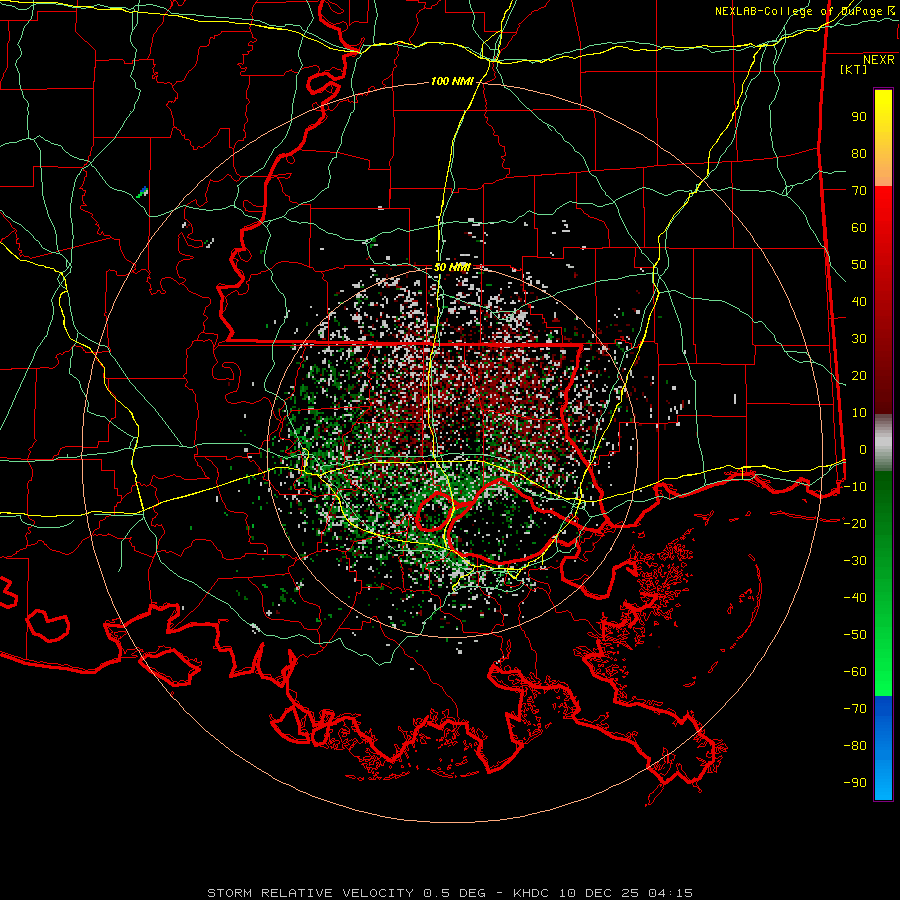
Task: Select the 70 value on velocity scale
Action: click(859, 191)
